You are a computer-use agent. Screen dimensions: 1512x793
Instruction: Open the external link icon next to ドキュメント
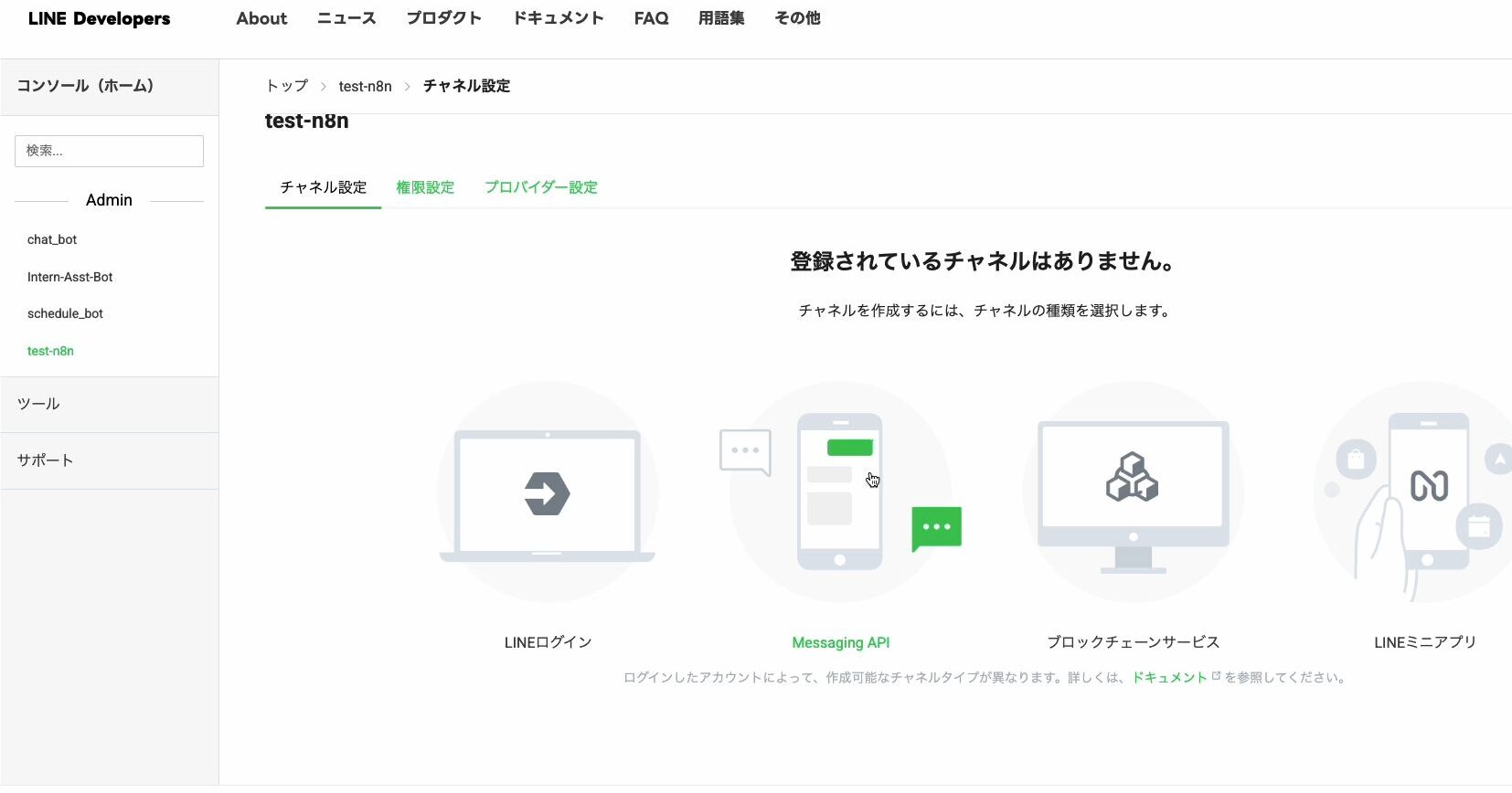click(x=1216, y=677)
